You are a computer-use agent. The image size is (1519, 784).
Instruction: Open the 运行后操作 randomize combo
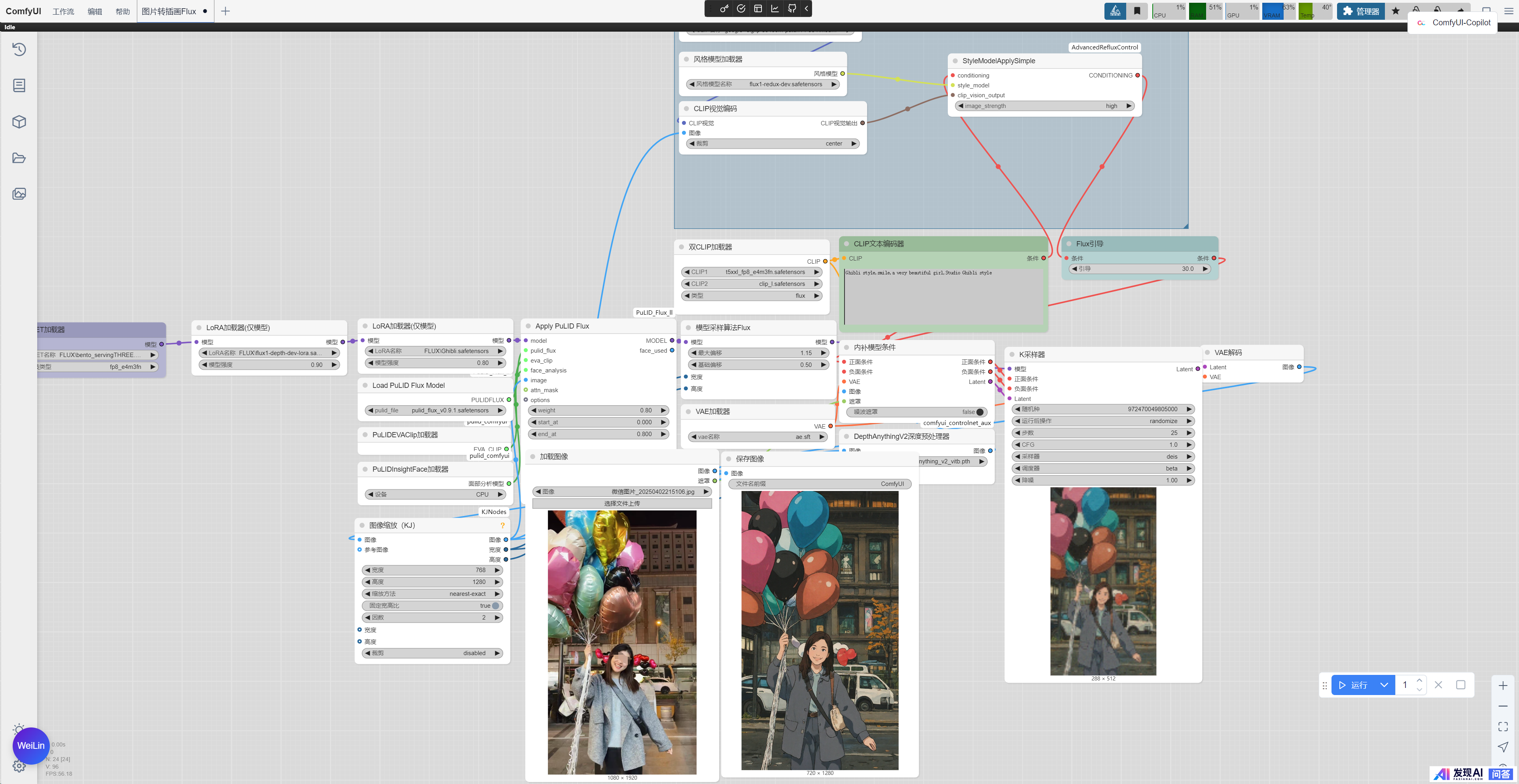pos(1103,421)
